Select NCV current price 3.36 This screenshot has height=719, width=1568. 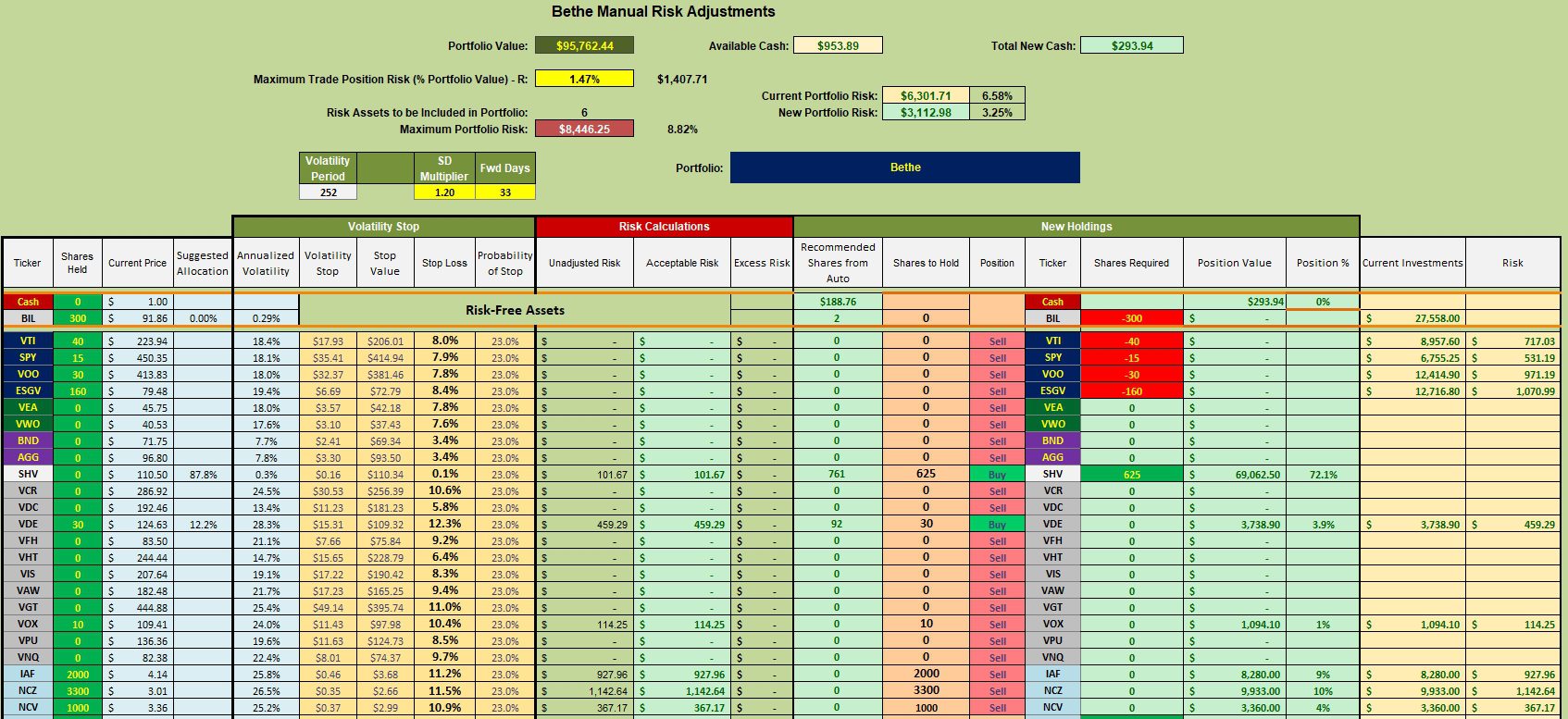tap(138, 708)
